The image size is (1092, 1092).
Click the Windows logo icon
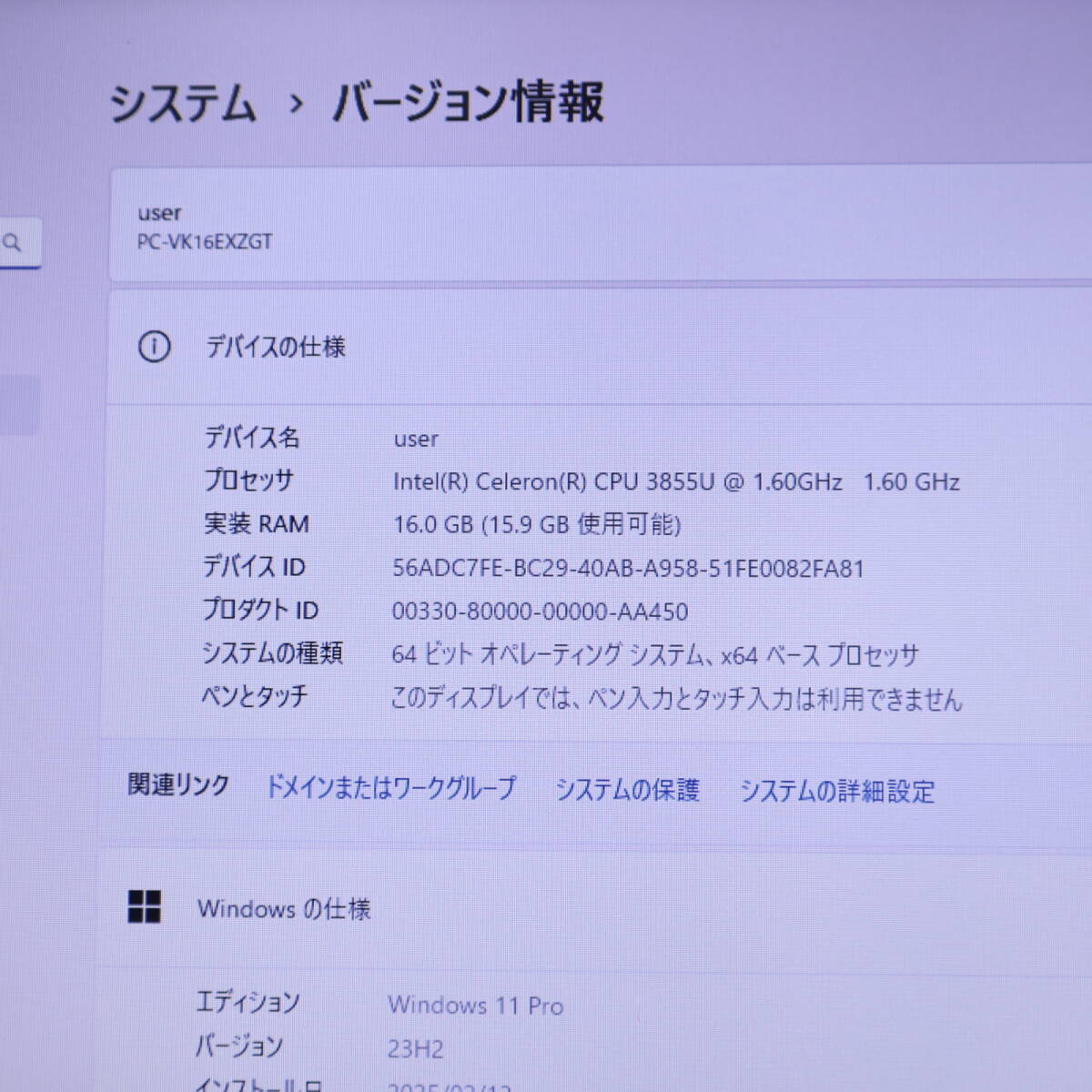[144, 906]
